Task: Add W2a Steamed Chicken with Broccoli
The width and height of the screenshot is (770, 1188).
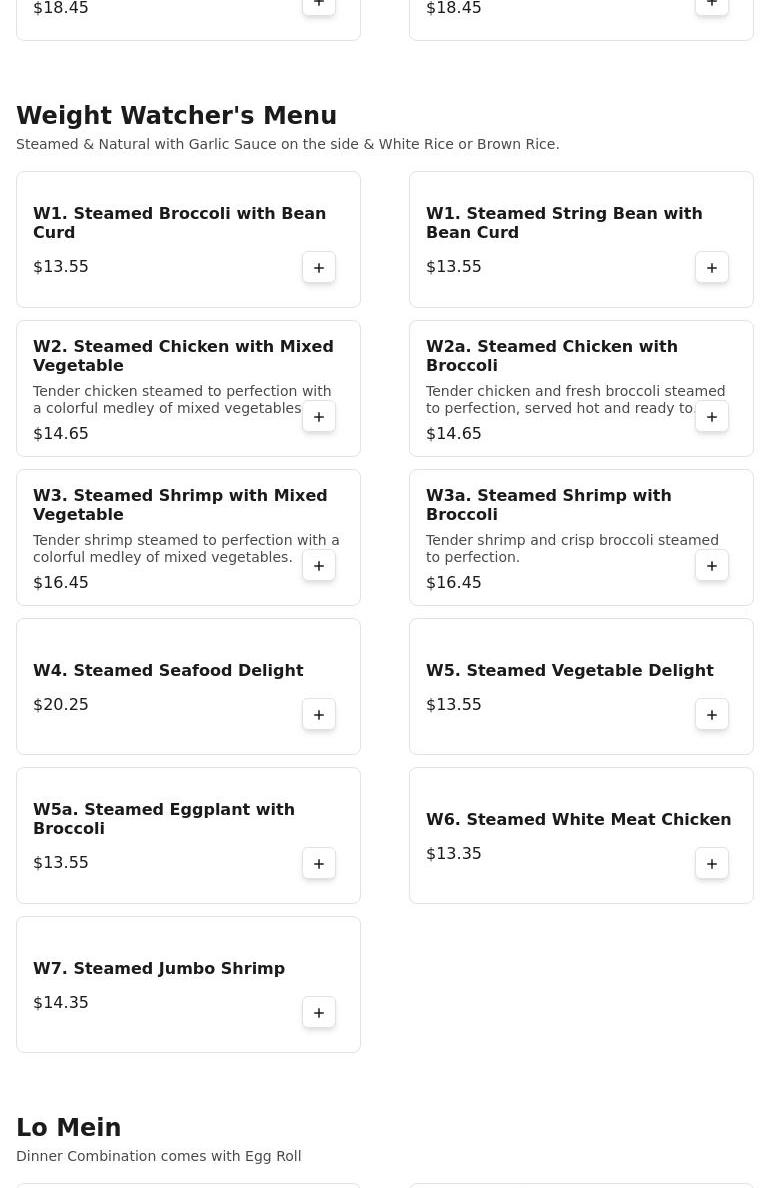Action: (x=712, y=417)
